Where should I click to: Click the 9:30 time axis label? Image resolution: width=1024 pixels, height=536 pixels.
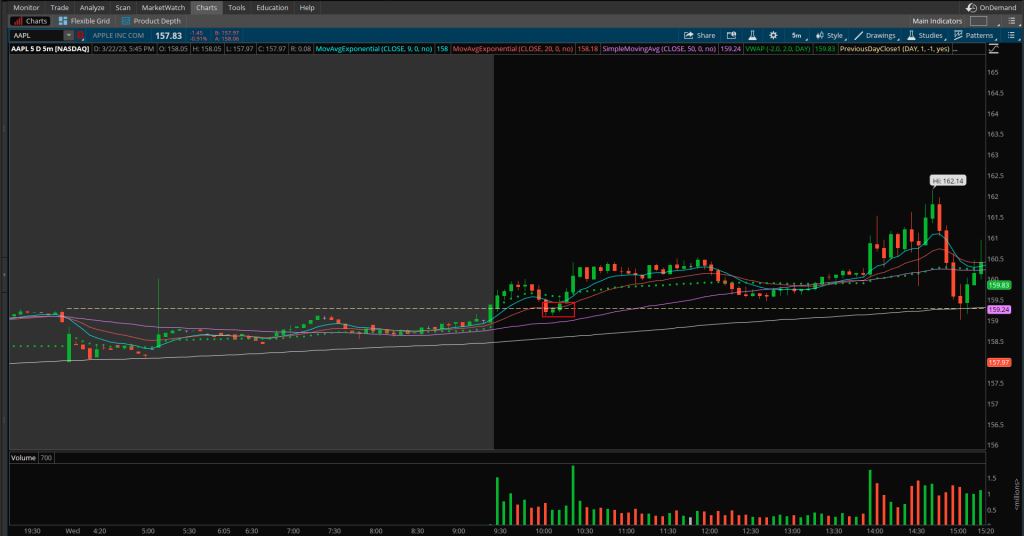tap(500, 531)
